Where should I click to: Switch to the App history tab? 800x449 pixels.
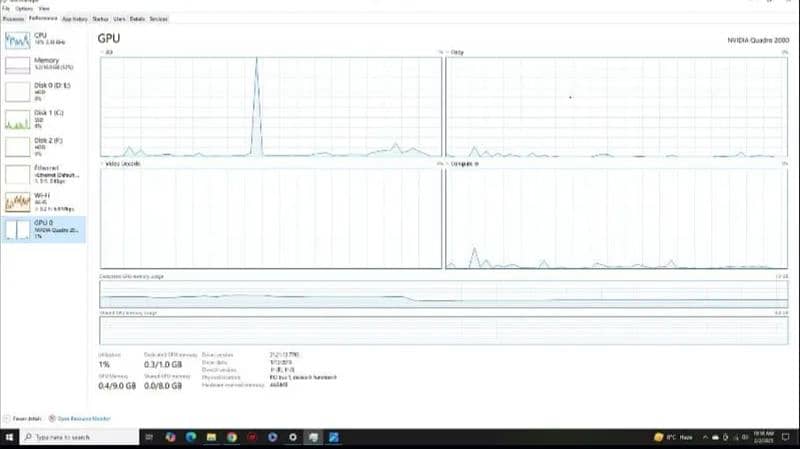[75, 19]
